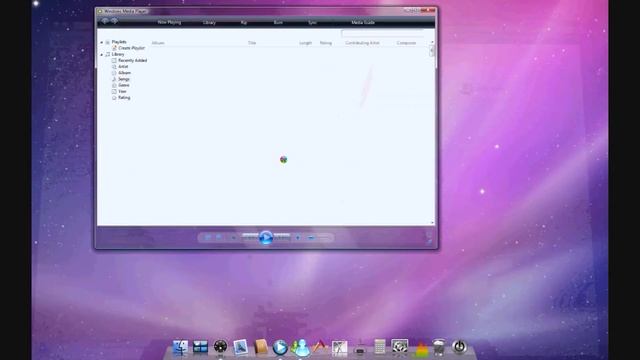
Task: Select Genre in the library tree
Action: tap(124, 85)
